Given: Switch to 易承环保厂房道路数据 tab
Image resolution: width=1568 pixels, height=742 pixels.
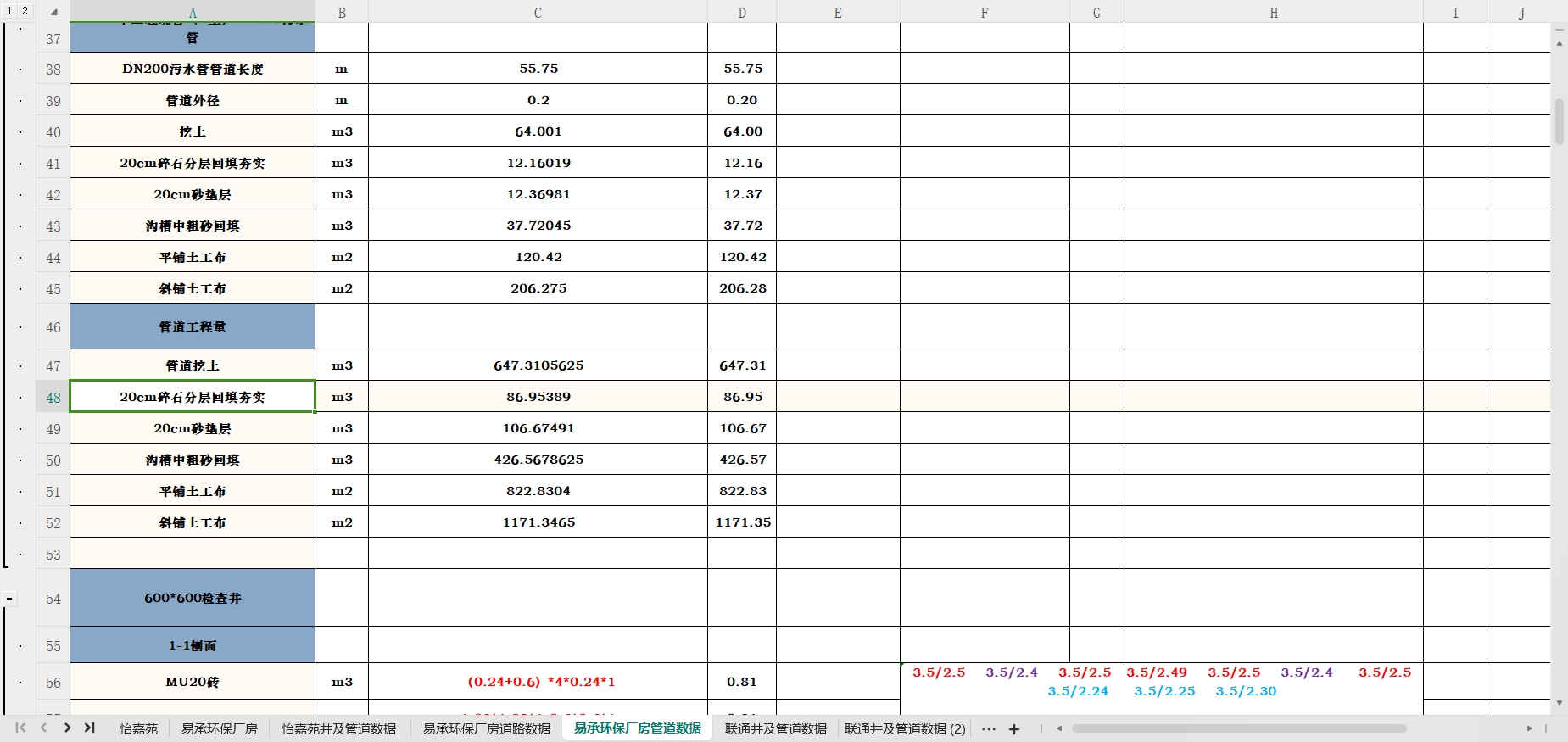Looking at the screenshot, I should [487, 728].
